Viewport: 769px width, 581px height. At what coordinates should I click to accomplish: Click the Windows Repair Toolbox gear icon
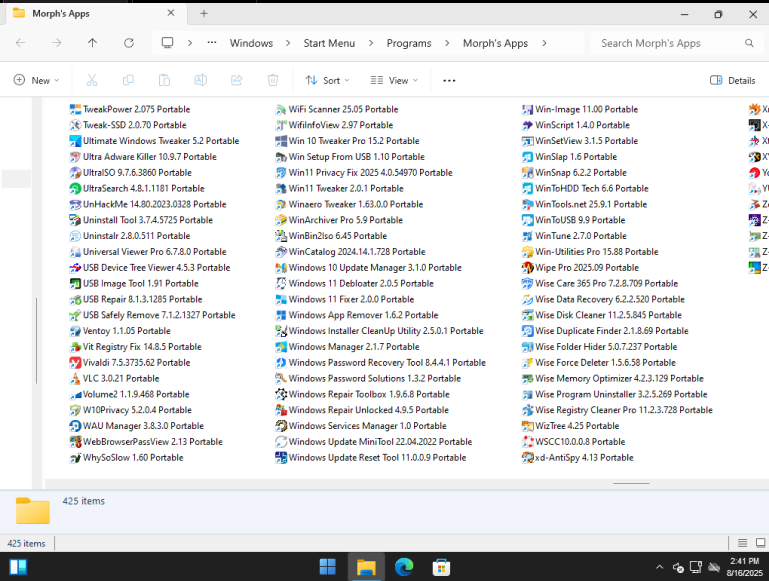pyautogui.click(x=281, y=394)
